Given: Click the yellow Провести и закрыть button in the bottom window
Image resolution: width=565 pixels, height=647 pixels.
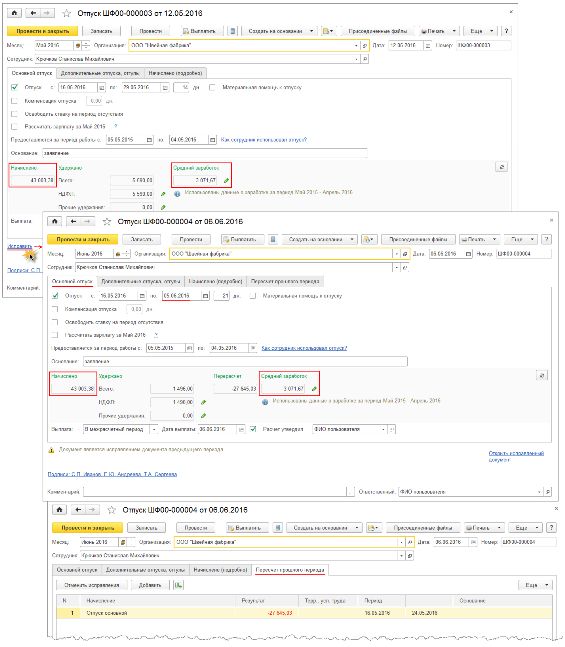Looking at the screenshot, I should [87, 528].
